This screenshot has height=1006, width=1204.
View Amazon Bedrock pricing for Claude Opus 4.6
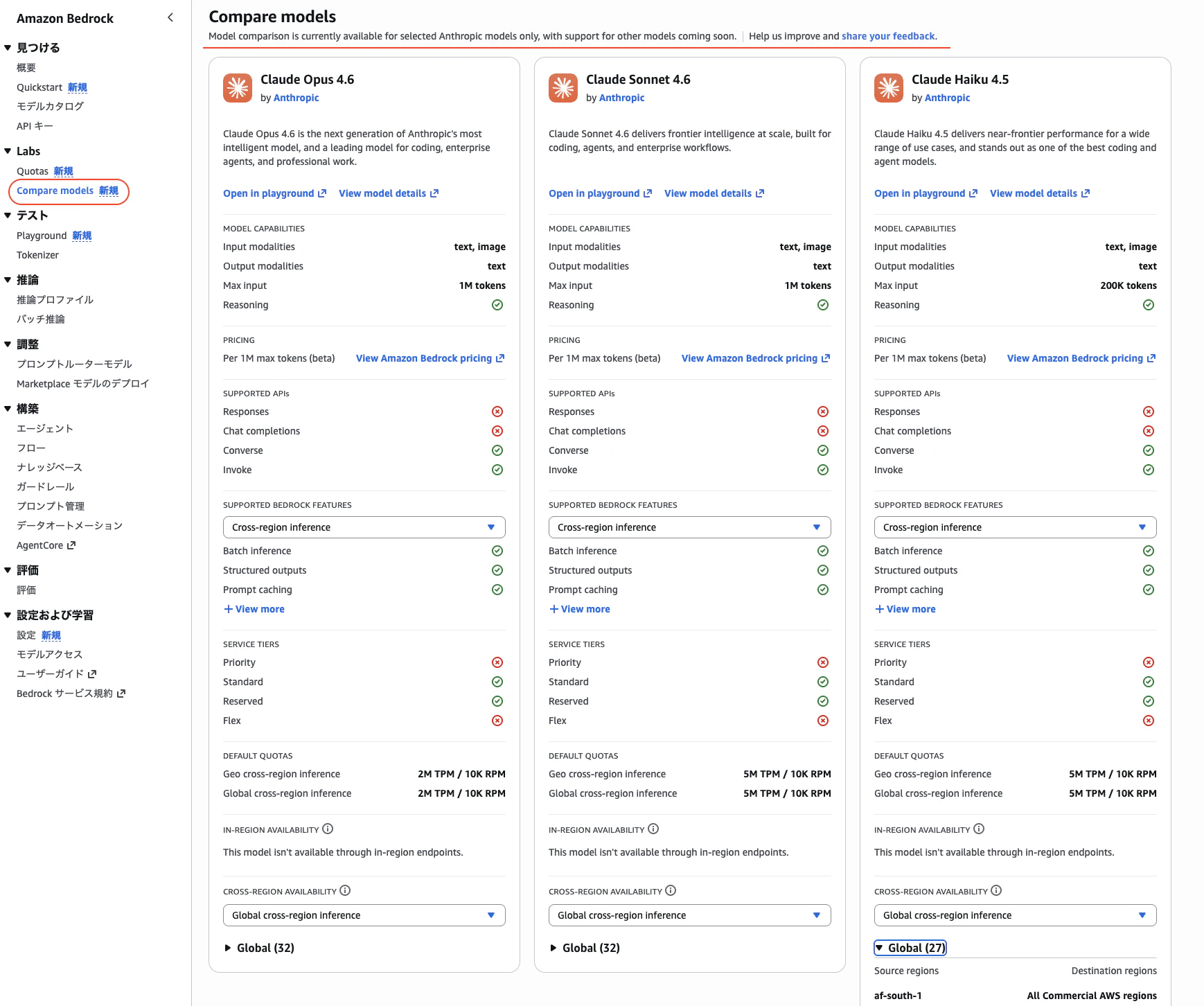click(430, 358)
